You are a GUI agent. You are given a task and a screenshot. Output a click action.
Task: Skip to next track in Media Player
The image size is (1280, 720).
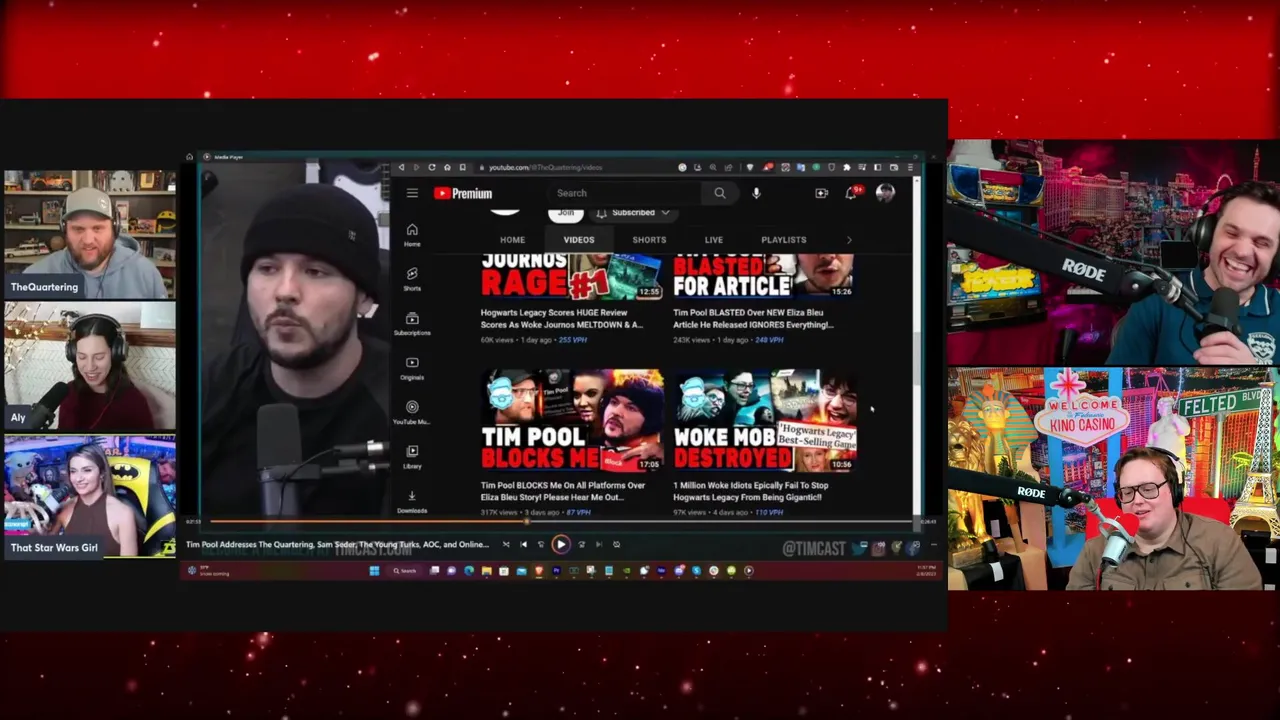pos(599,544)
